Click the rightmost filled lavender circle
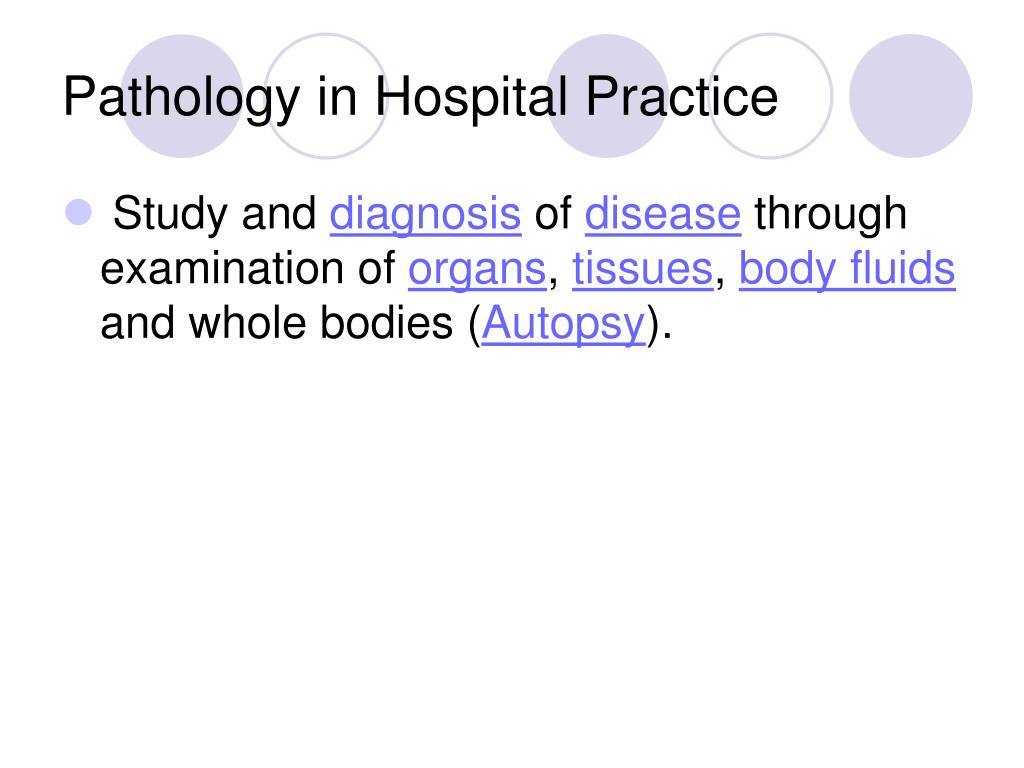 click(x=910, y=96)
